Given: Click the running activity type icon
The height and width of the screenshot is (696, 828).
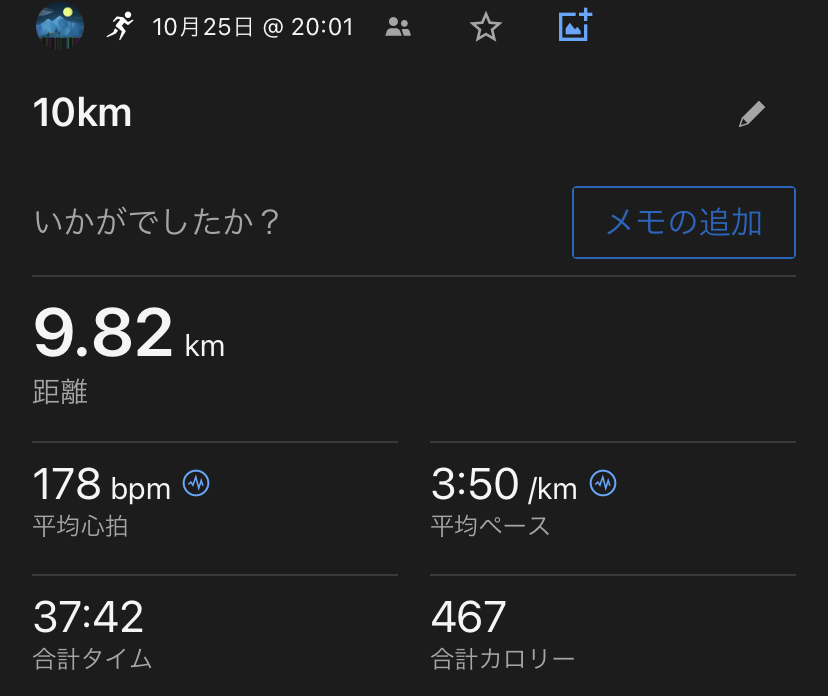Looking at the screenshot, I should [x=120, y=26].
